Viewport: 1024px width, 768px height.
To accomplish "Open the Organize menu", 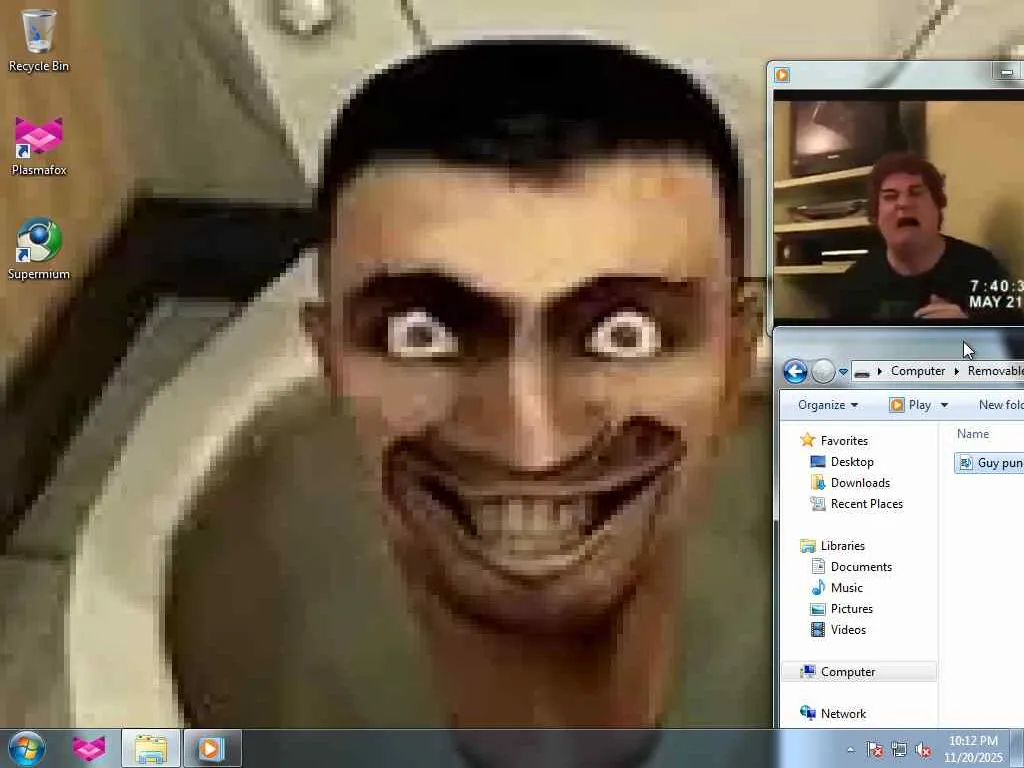I will [x=827, y=405].
